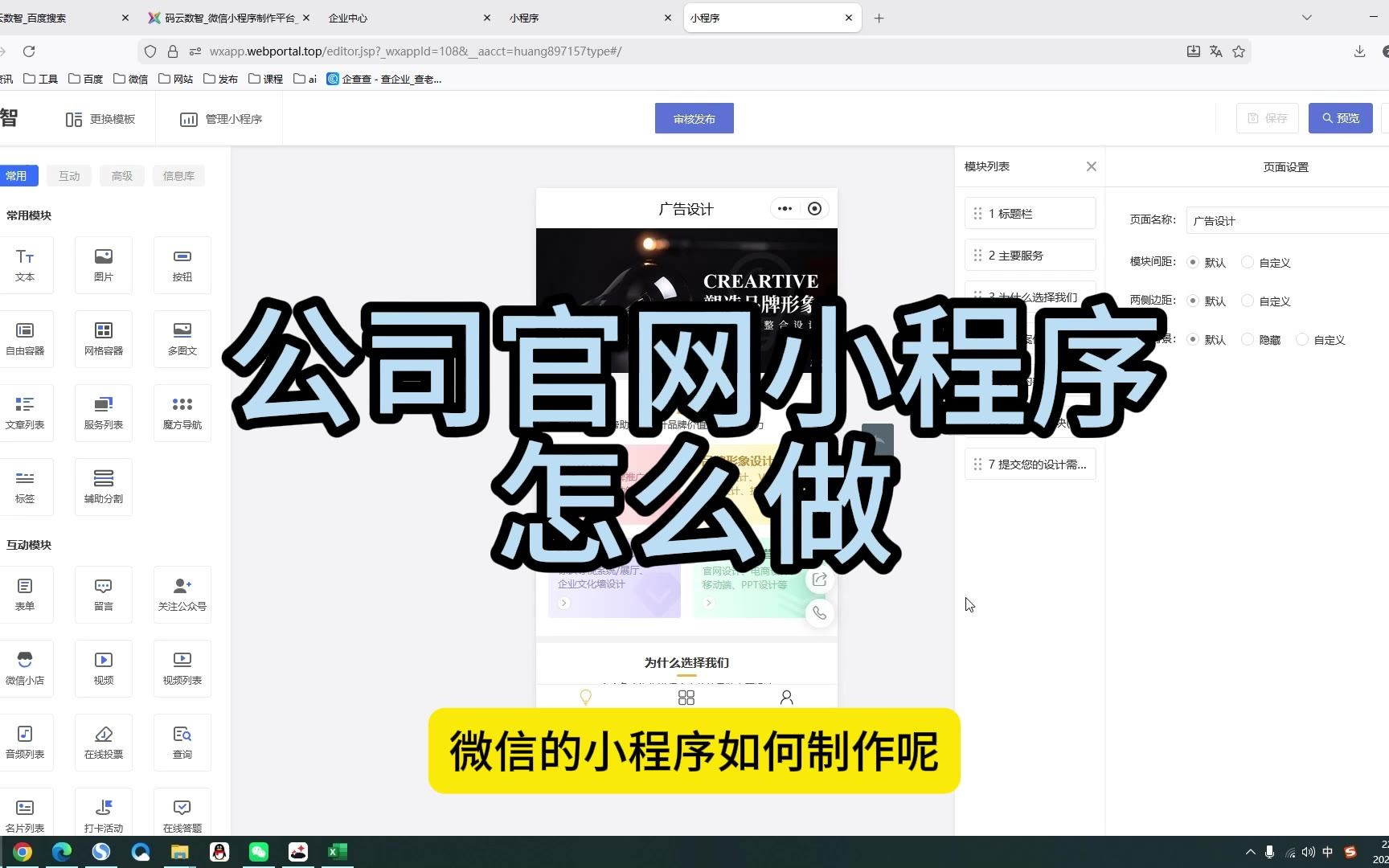Open the browser tab list dropdown
This screenshot has width=1389, height=868.
coord(1307,18)
